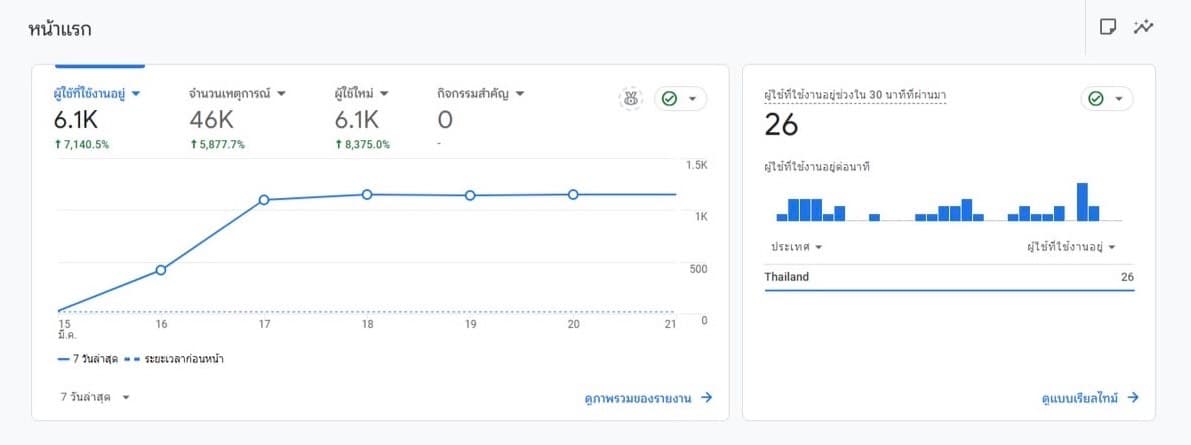
Task: Click the tallest bar in per-minute chart
Action: pos(1082,202)
